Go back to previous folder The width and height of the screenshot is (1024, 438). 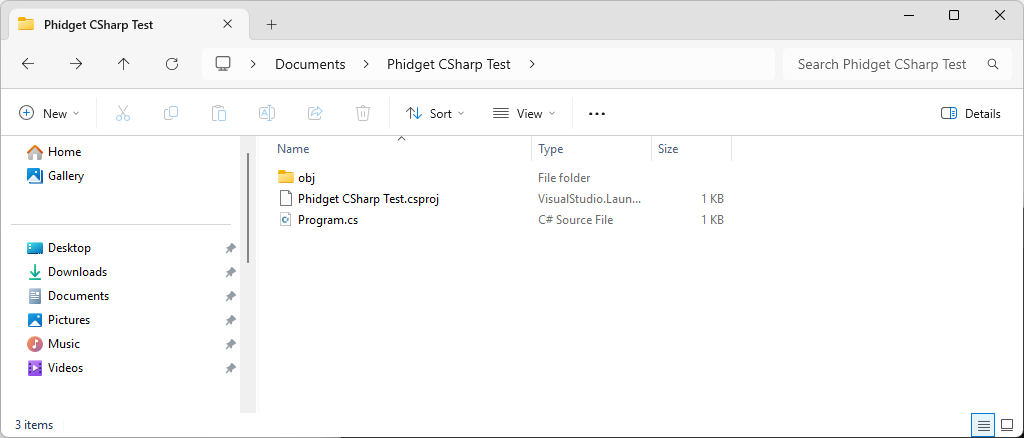coord(28,64)
